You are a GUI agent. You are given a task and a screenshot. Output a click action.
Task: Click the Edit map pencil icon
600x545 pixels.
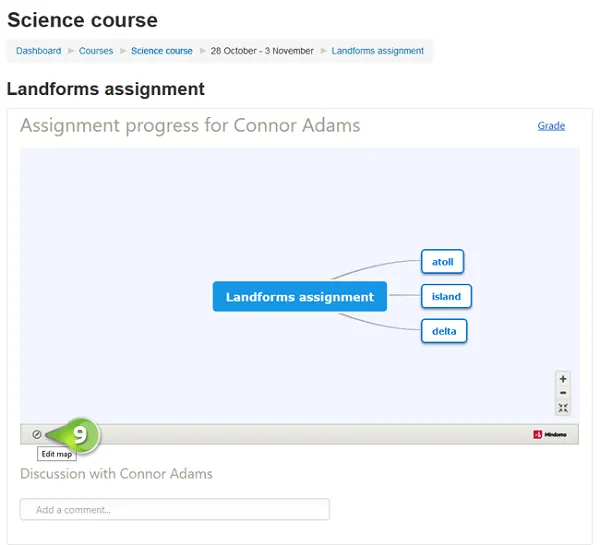(x=37, y=434)
